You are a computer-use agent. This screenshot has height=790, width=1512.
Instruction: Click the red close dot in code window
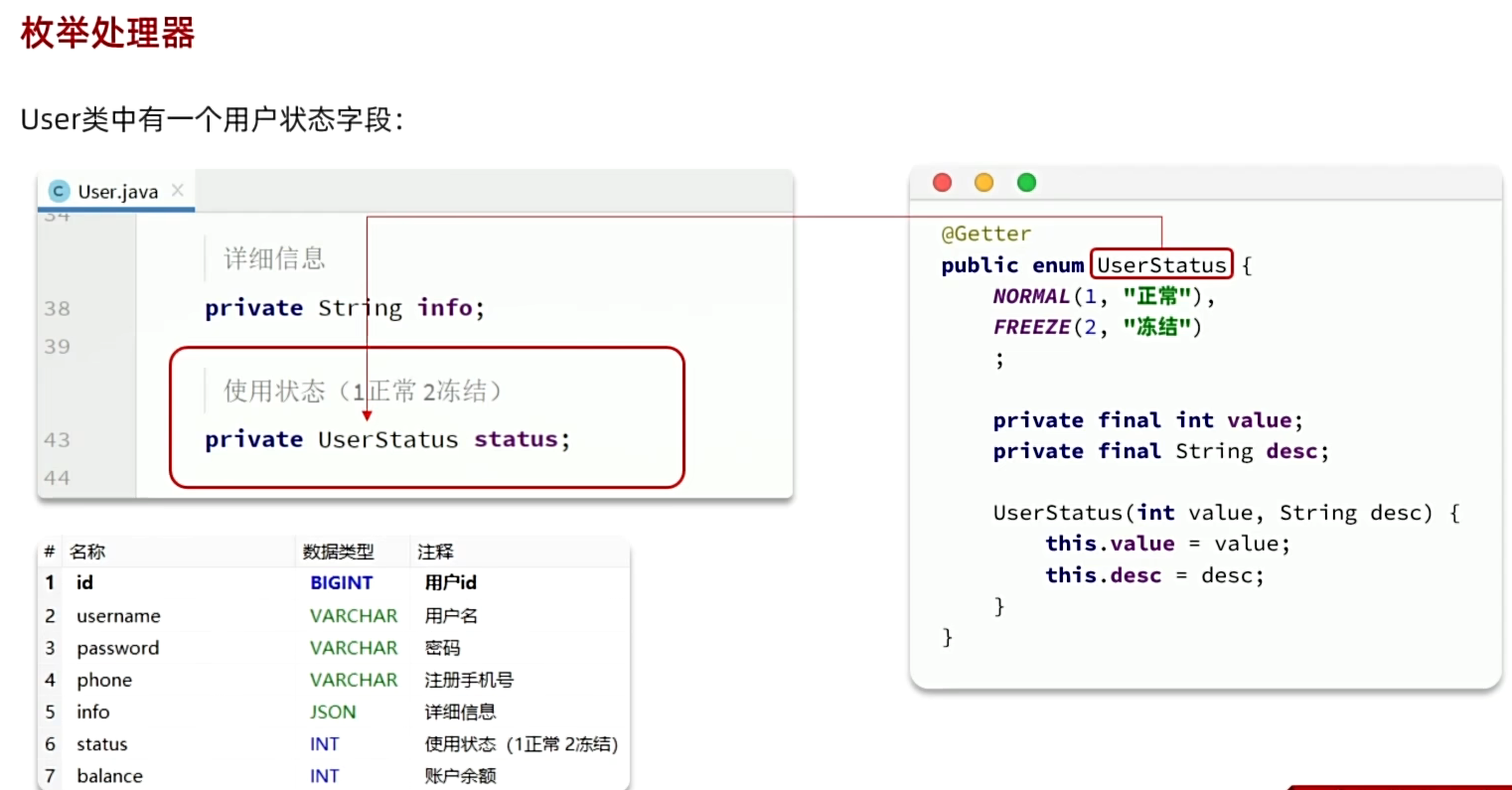(x=942, y=182)
